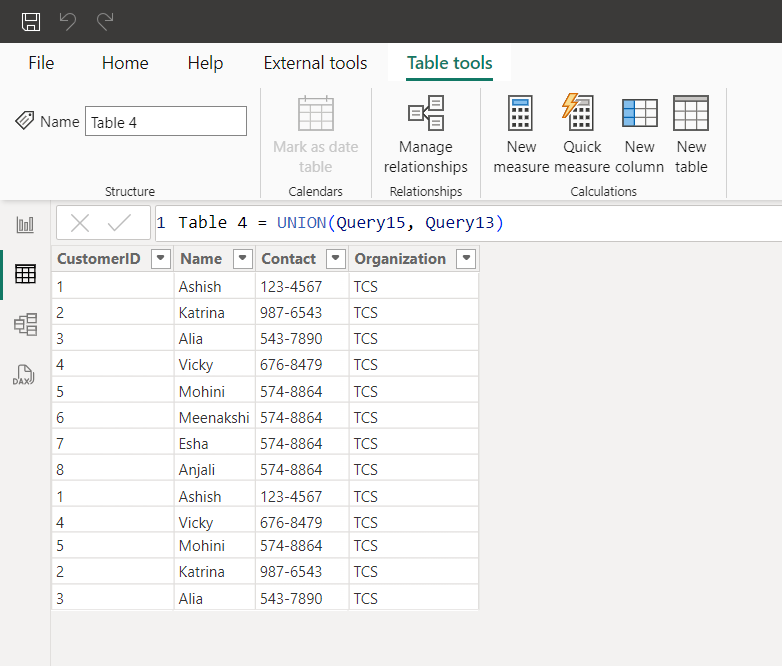
Task: Create a New measure
Action: 521,136
